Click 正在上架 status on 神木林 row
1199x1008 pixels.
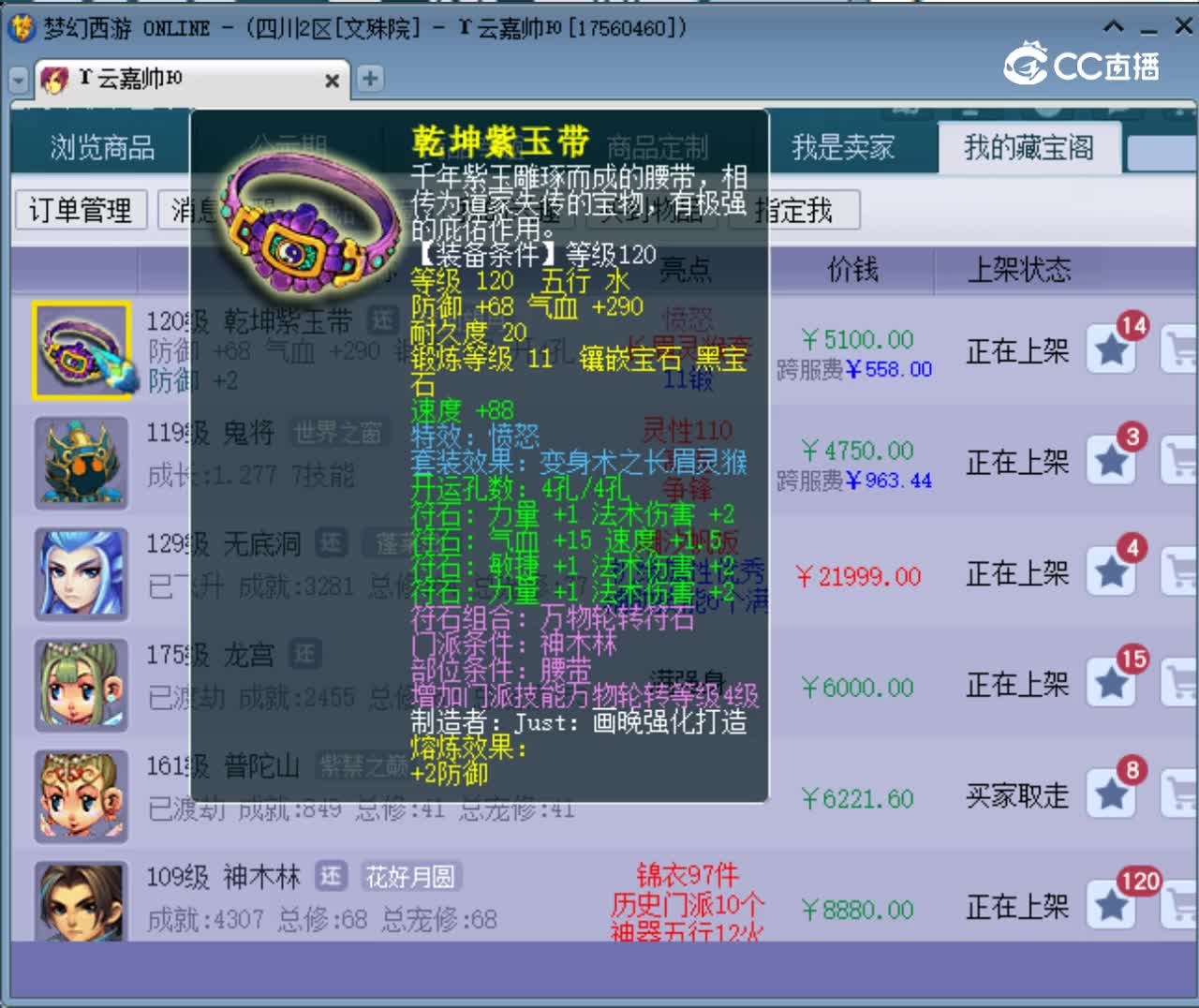pyautogui.click(x=1017, y=907)
